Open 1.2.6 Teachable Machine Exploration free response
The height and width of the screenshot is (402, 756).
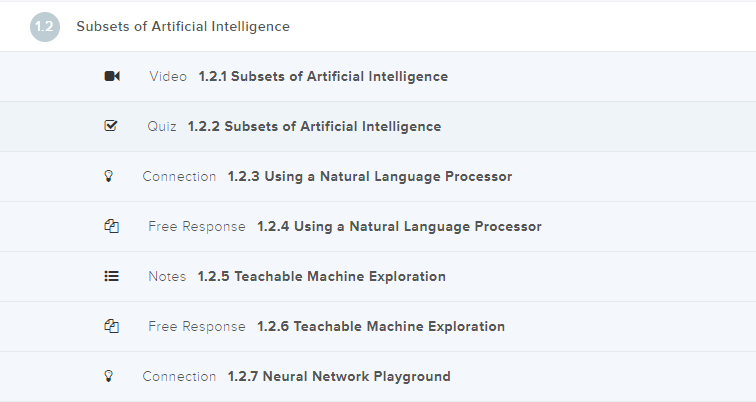[380, 327]
